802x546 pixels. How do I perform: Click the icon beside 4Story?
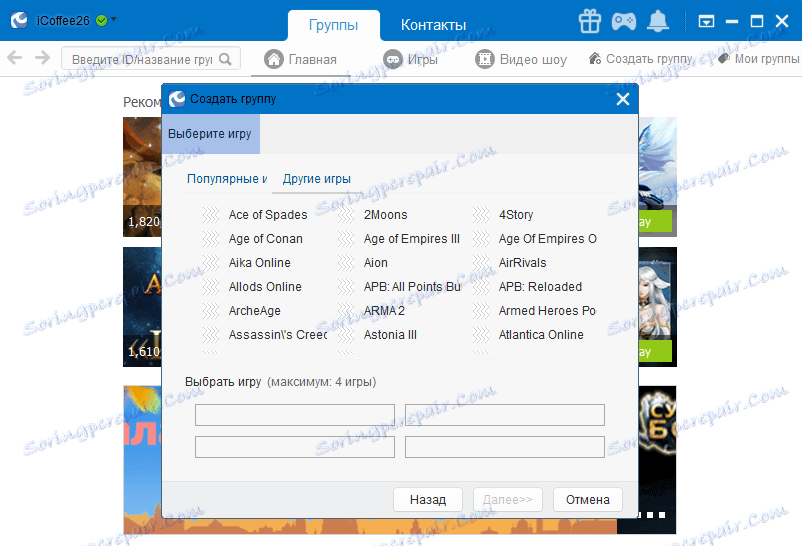tap(481, 214)
